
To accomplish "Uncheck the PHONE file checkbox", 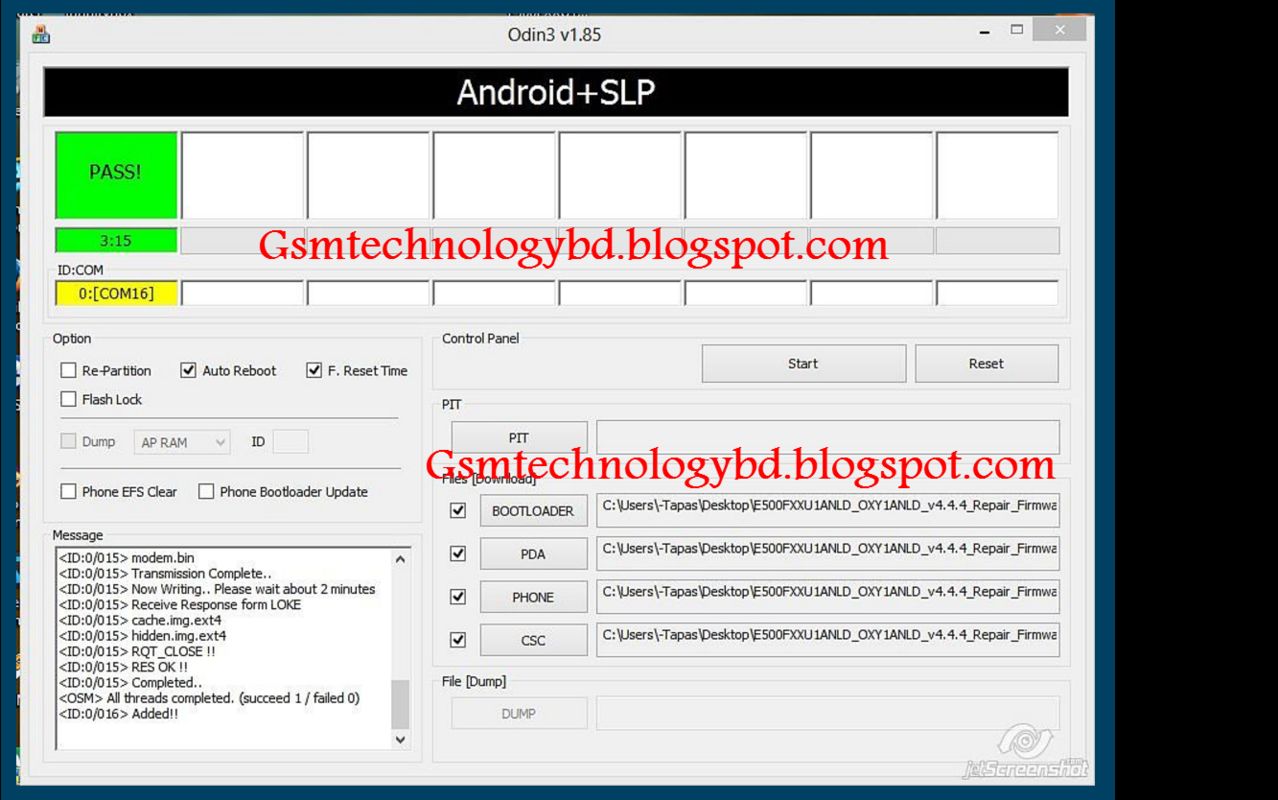I will point(458,597).
